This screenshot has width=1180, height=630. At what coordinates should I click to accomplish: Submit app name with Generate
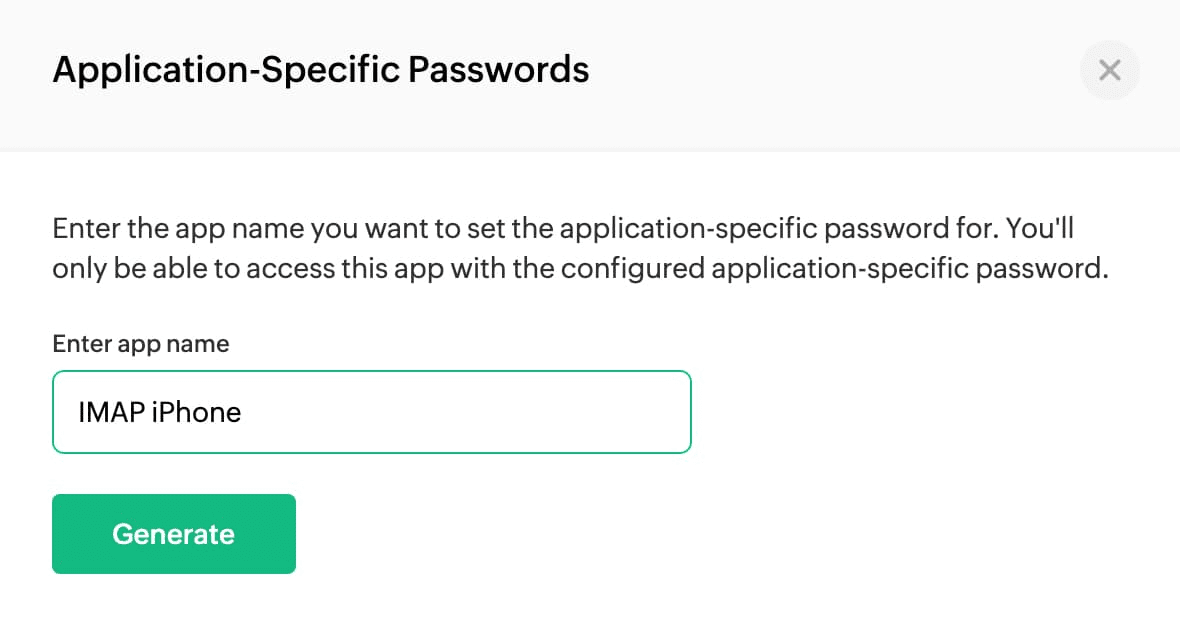click(x=173, y=534)
